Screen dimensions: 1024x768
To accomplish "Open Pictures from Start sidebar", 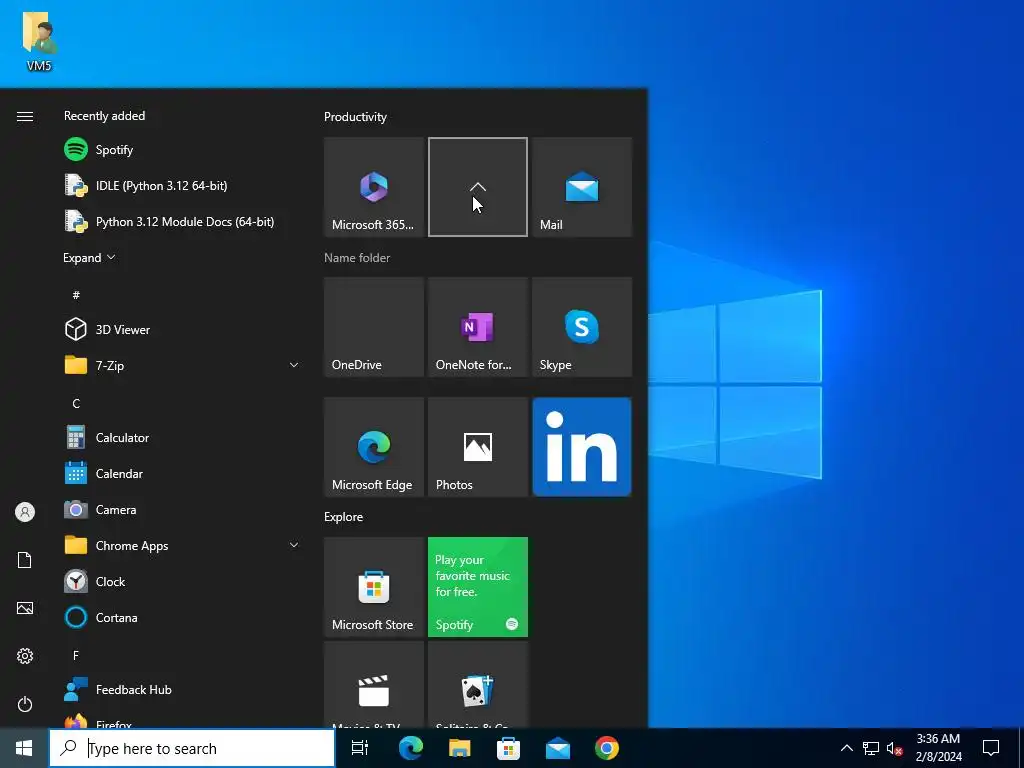I will [x=25, y=608].
